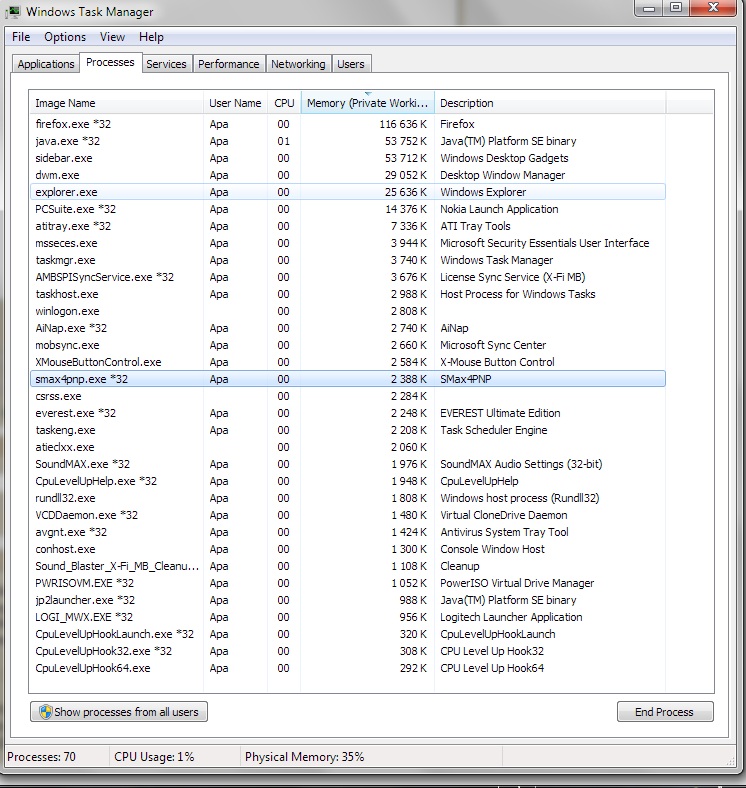Select the PWRISOVM.EXE *32 process
746x788 pixels.
348,583
